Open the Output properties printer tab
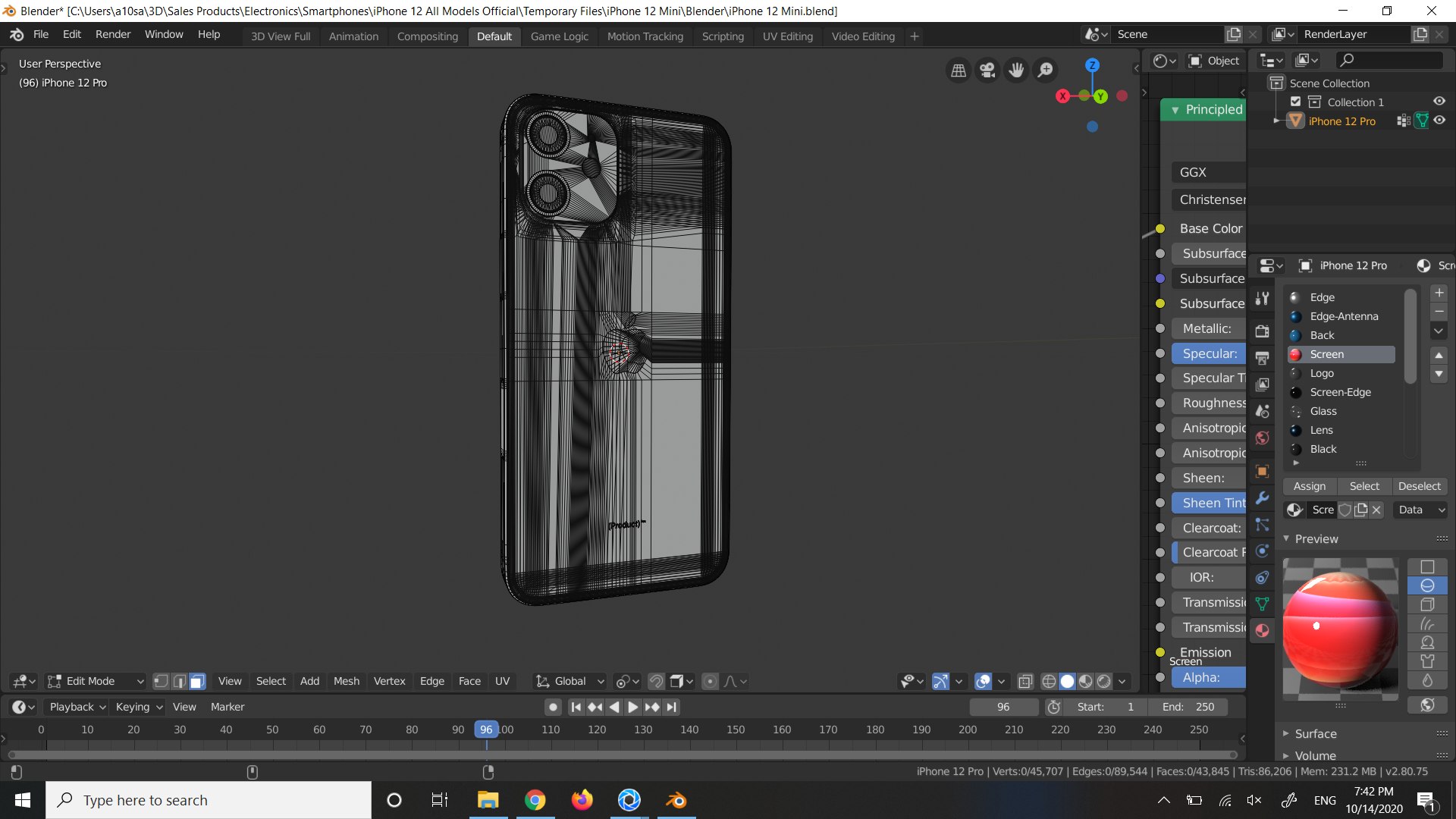This screenshot has height=819, width=1456. [1262, 358]
